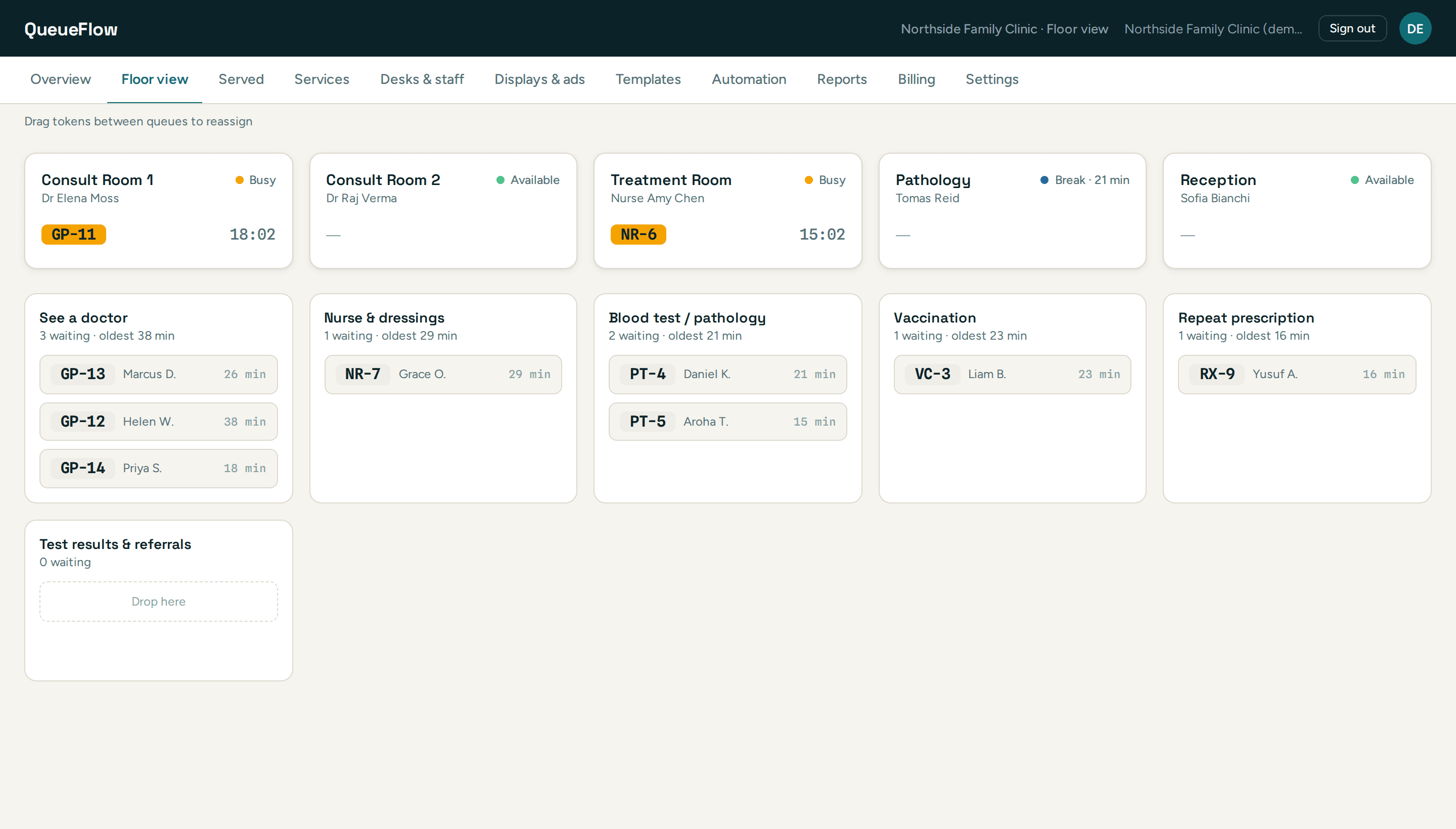Open the Northside Family Clinic (dem... selector
Viewport: 1456px width, 829px height.
click(1213, 28)
